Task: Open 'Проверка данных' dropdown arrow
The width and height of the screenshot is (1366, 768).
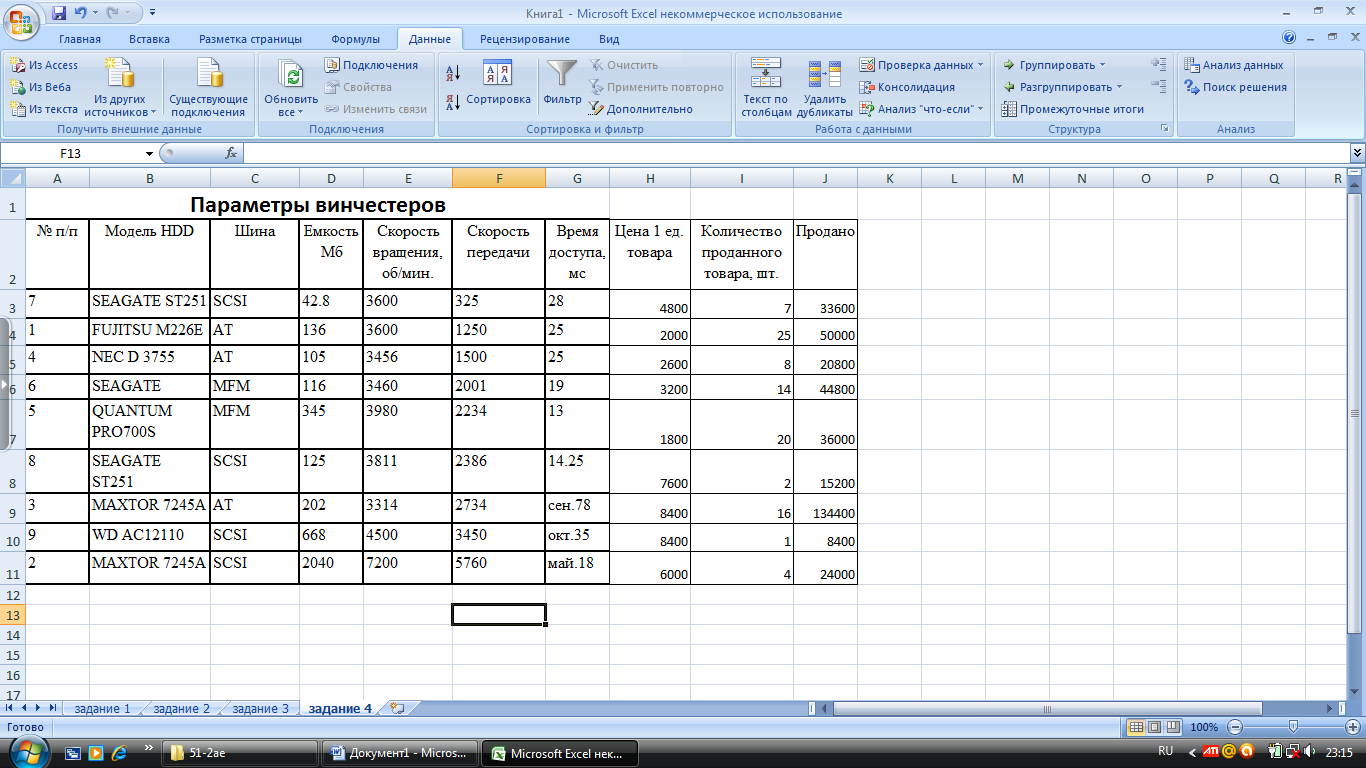Action: [980, 65]
